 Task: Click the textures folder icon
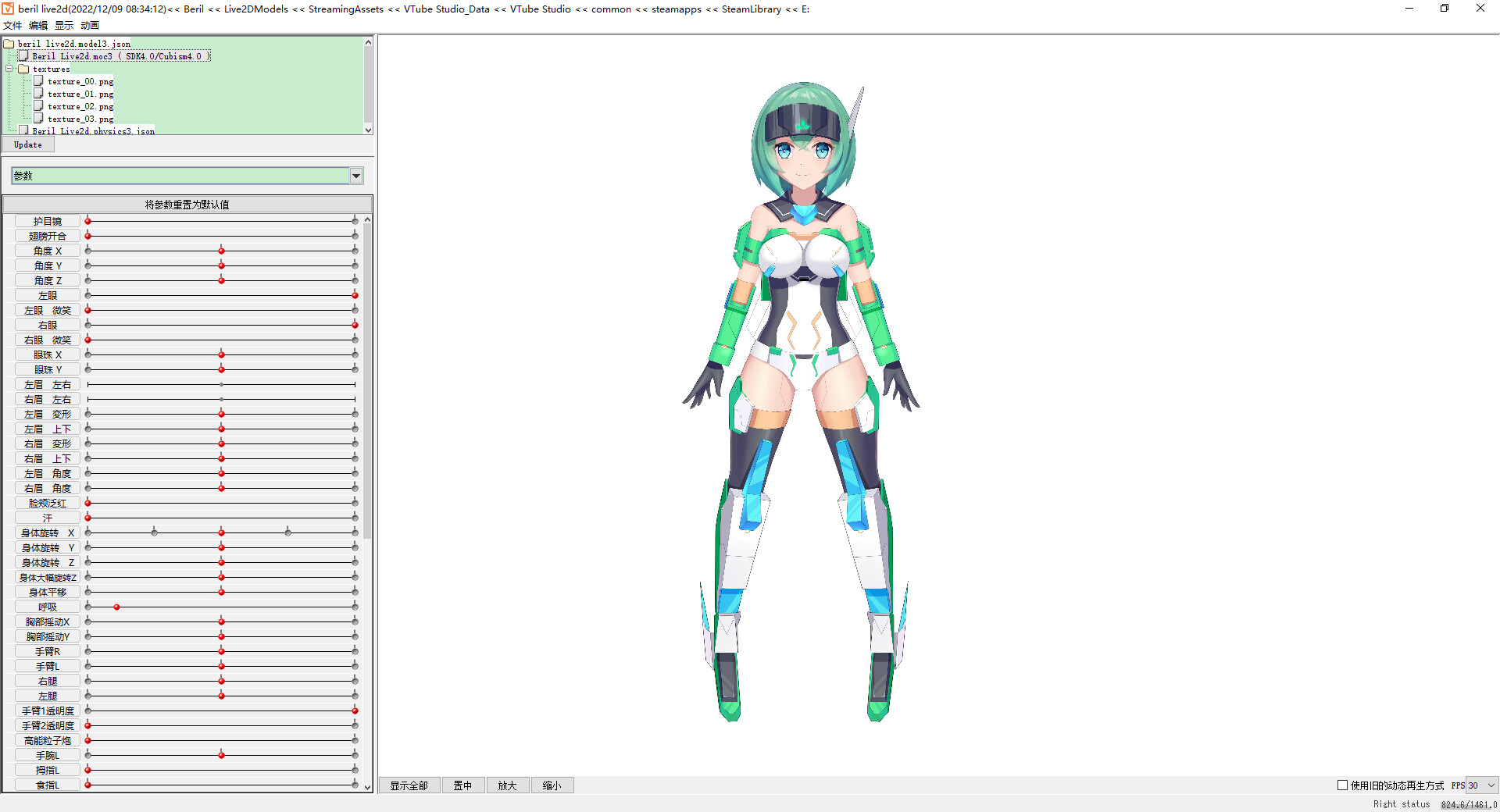coord(24,69)
